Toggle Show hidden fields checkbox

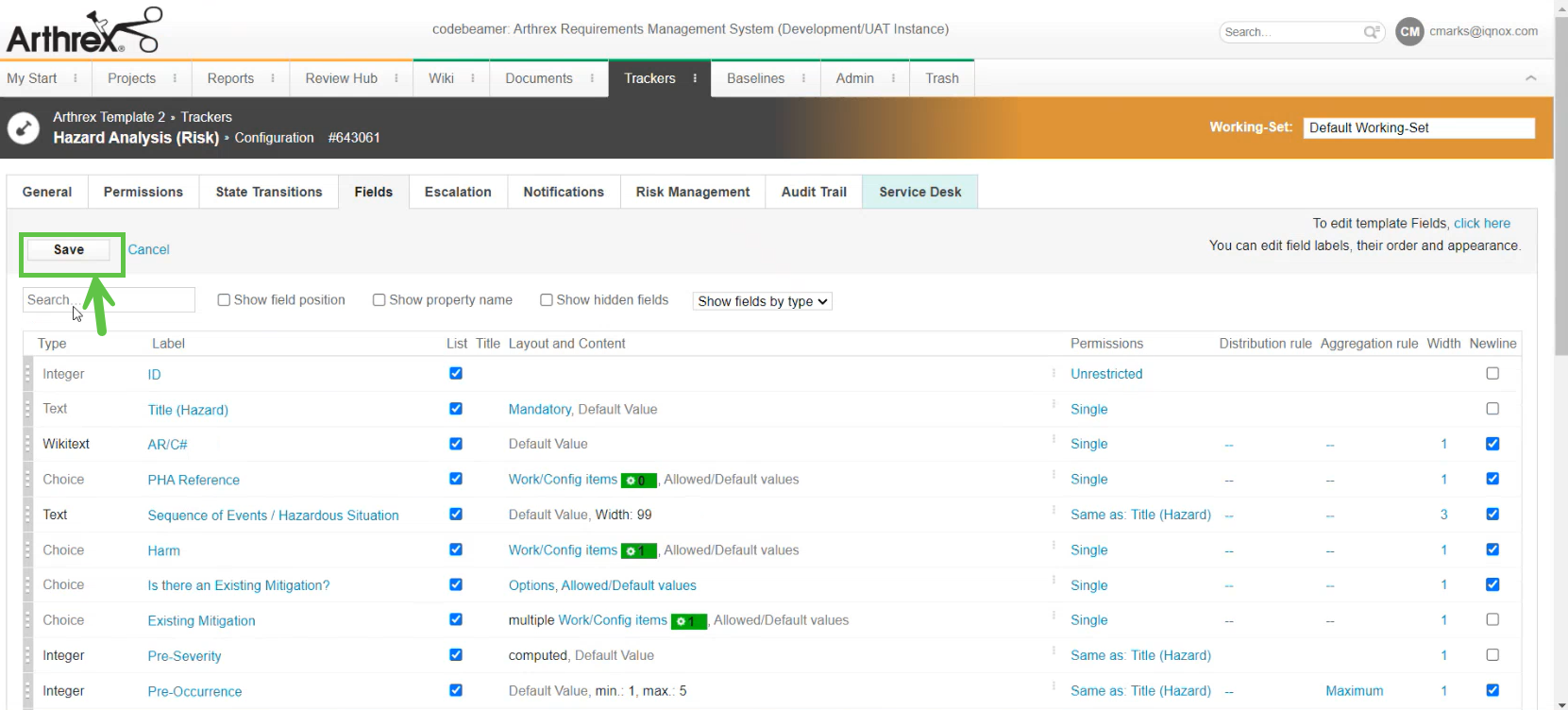(546, 300)
